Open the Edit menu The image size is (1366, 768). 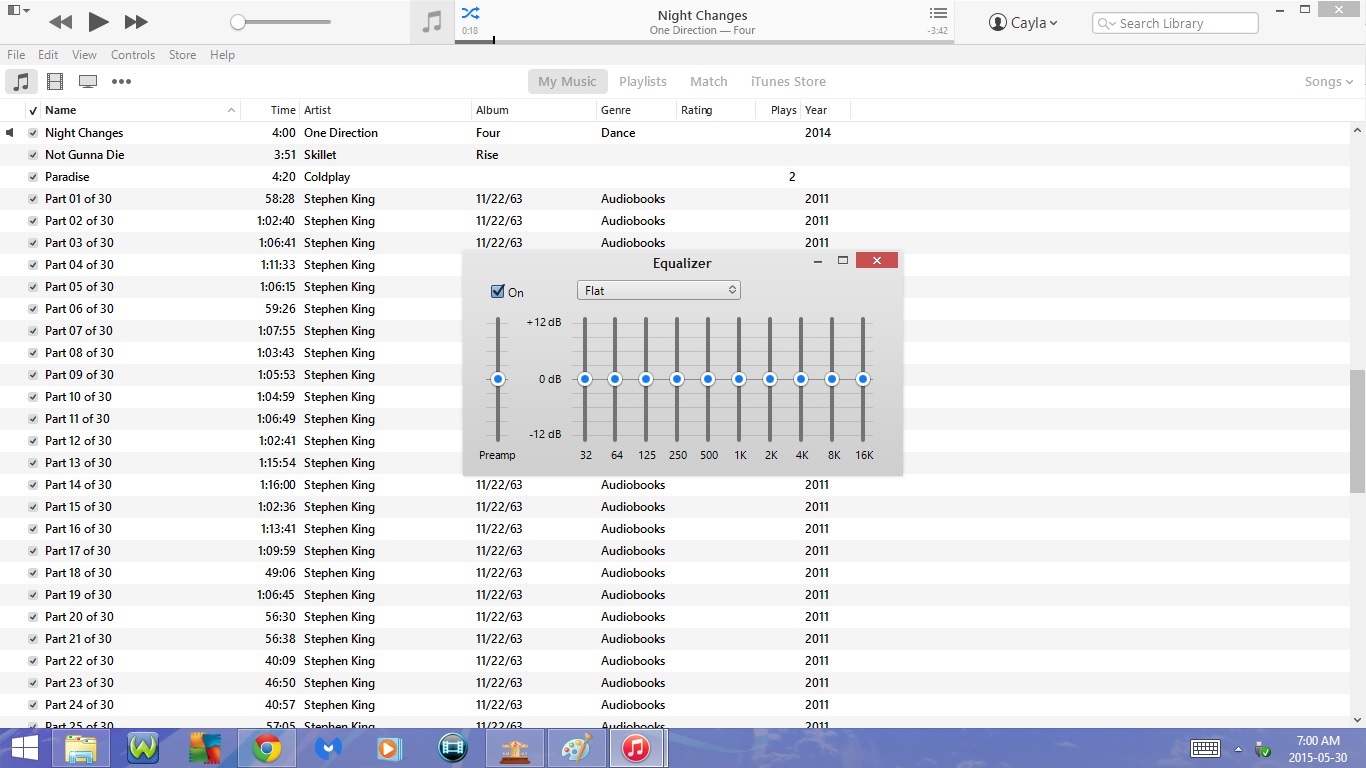tap(48, 55)
